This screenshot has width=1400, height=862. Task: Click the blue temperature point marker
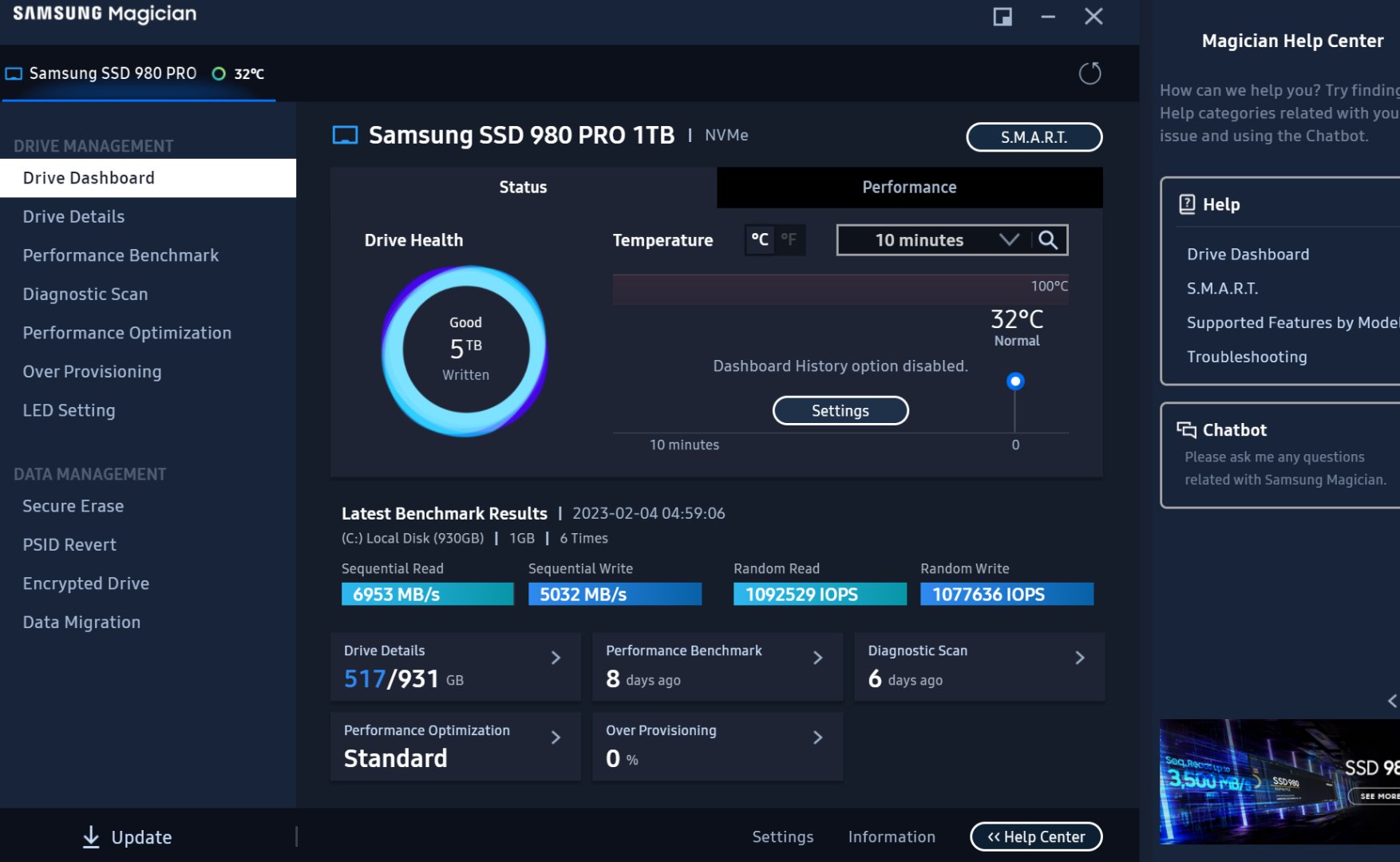(x=1015, y=382)
